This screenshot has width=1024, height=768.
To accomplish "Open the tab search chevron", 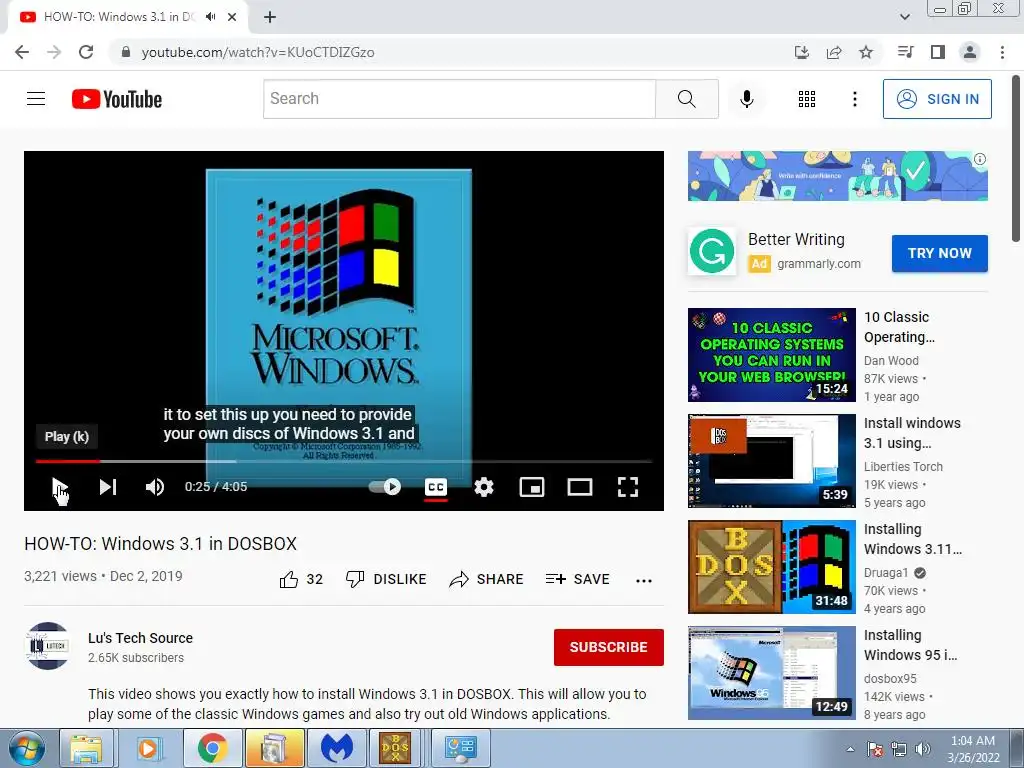I will click(904, 17).
